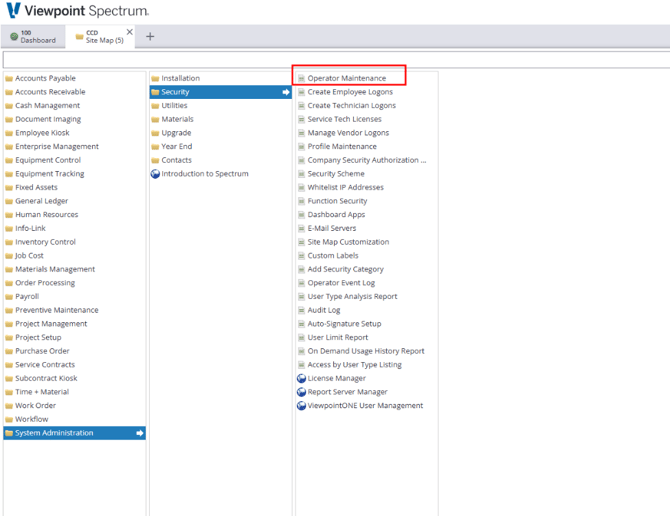This screenshot has height=516, width=670.
Task: Open Operator Maintenance
Action: tap(347, 78)
